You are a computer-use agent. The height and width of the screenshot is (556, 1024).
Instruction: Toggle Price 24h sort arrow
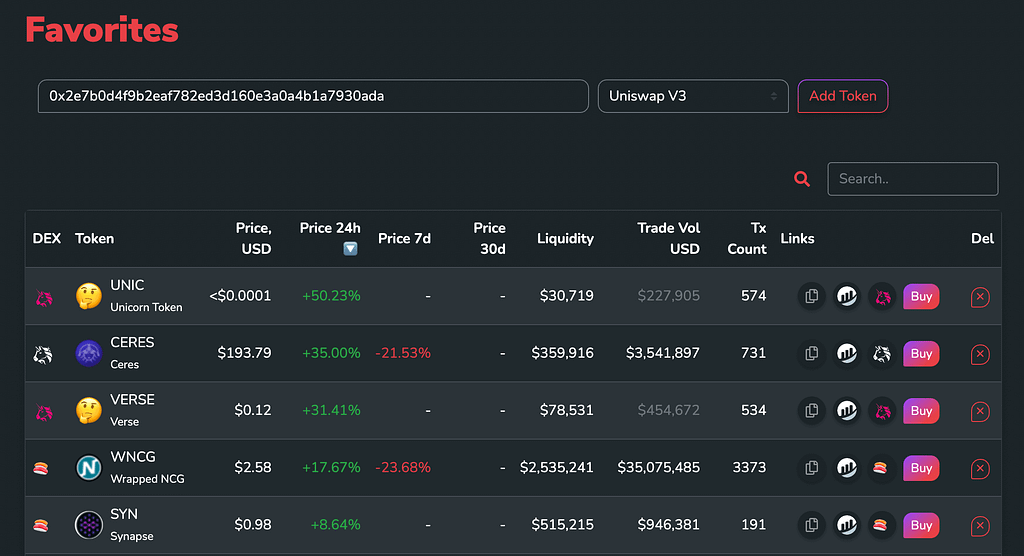tap(350, 249)
